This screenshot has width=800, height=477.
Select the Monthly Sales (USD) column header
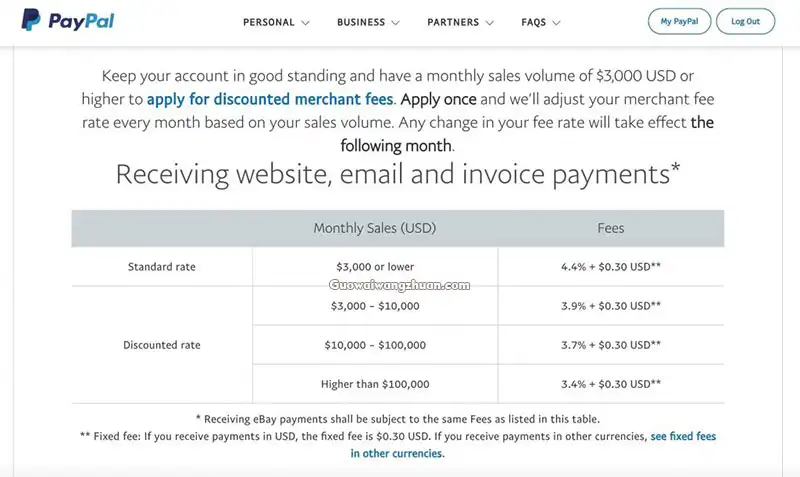[x=375, y=228]
